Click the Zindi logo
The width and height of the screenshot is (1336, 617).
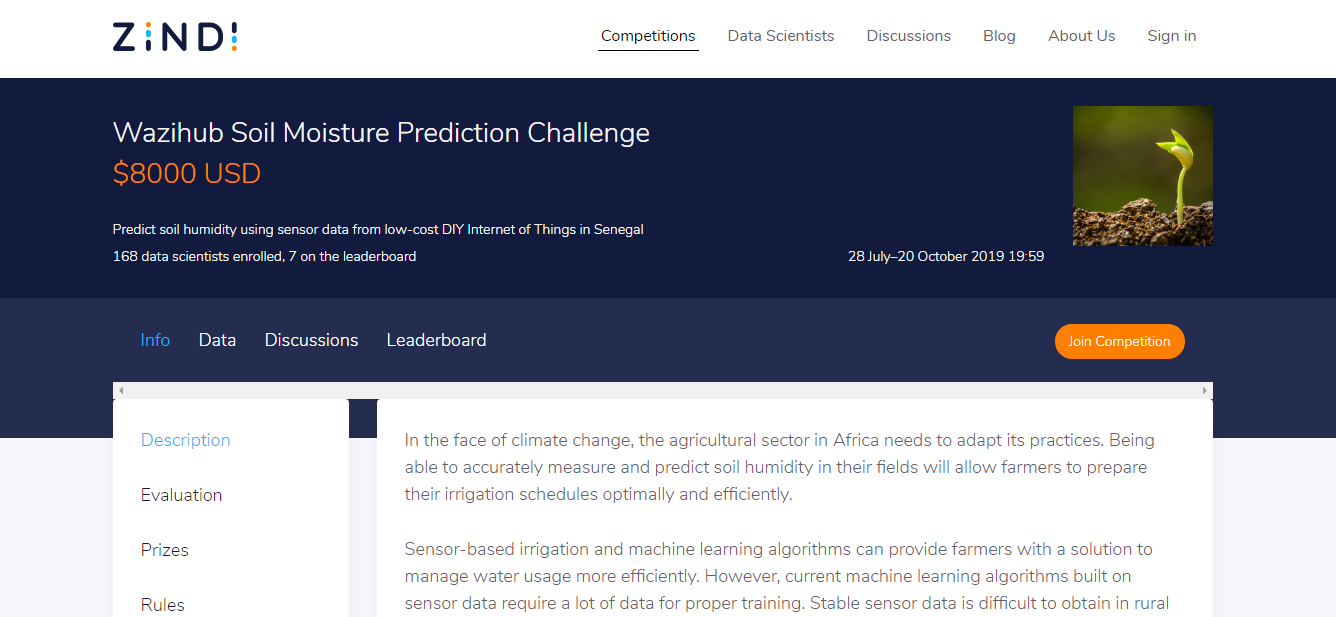point(175,37)
